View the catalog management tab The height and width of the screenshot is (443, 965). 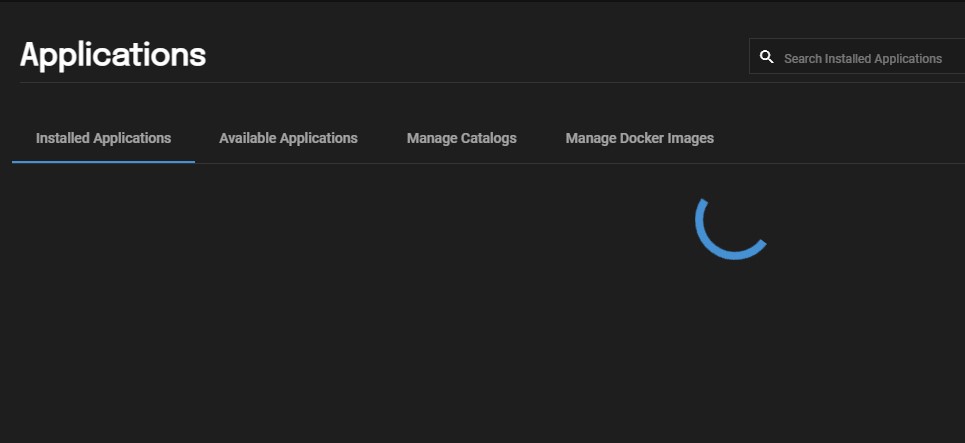[462, 138]
